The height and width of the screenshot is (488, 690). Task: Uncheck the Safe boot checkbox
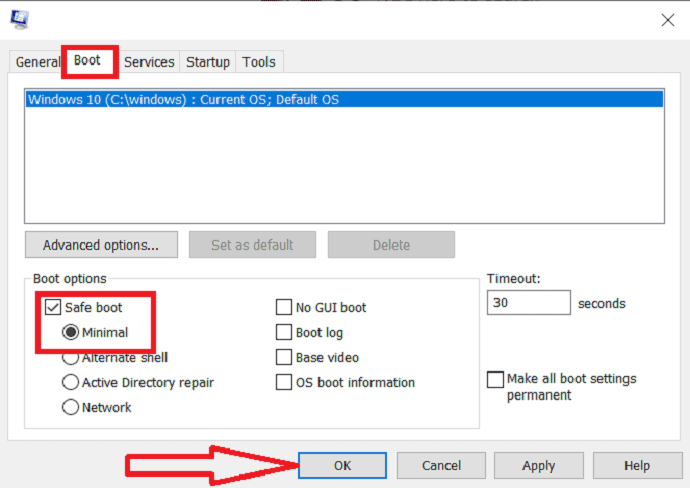pyautogui.click(x=52, y=307)
